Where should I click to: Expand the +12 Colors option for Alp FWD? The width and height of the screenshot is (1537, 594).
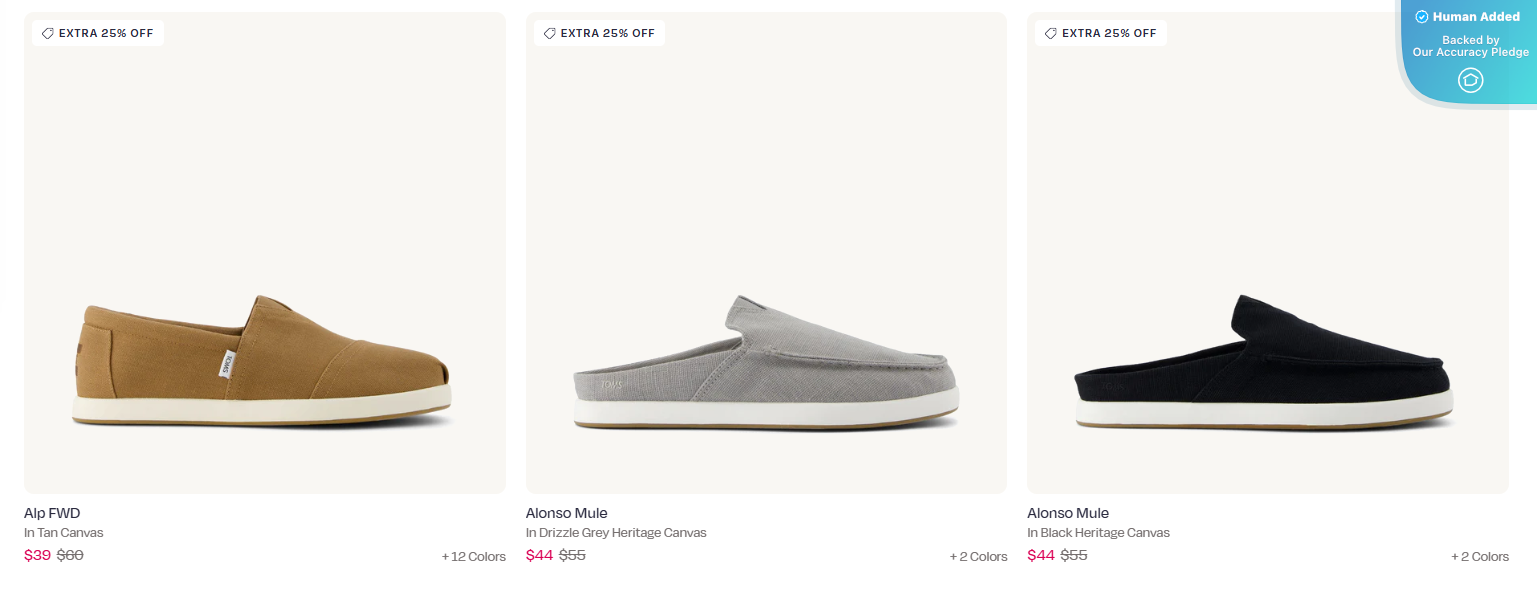pos(471,556)
